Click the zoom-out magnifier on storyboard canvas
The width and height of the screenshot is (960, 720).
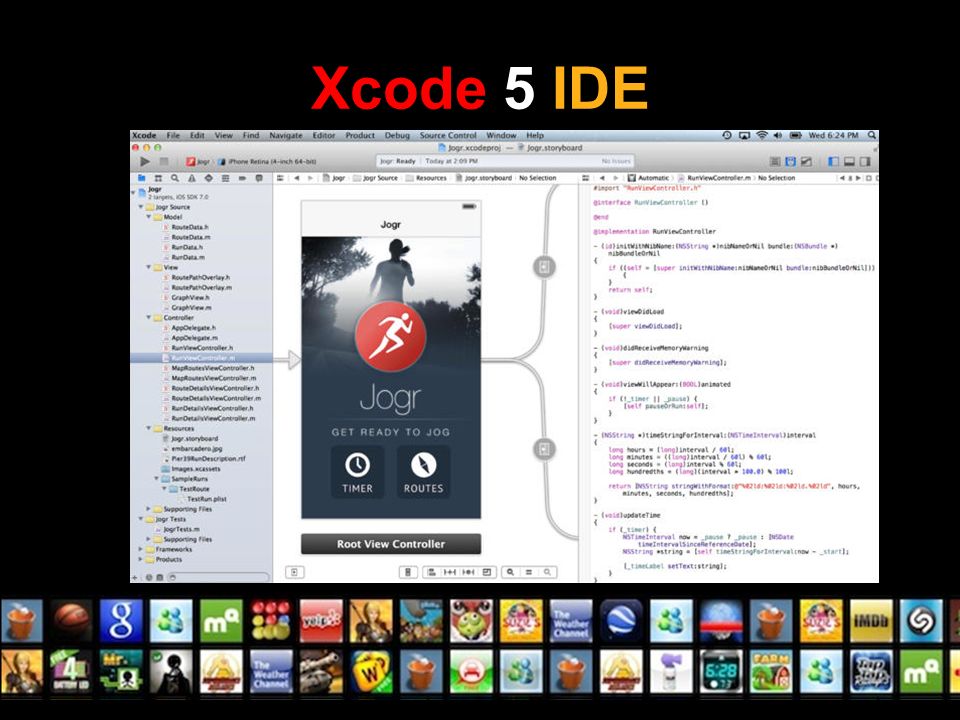coord(510,572)
